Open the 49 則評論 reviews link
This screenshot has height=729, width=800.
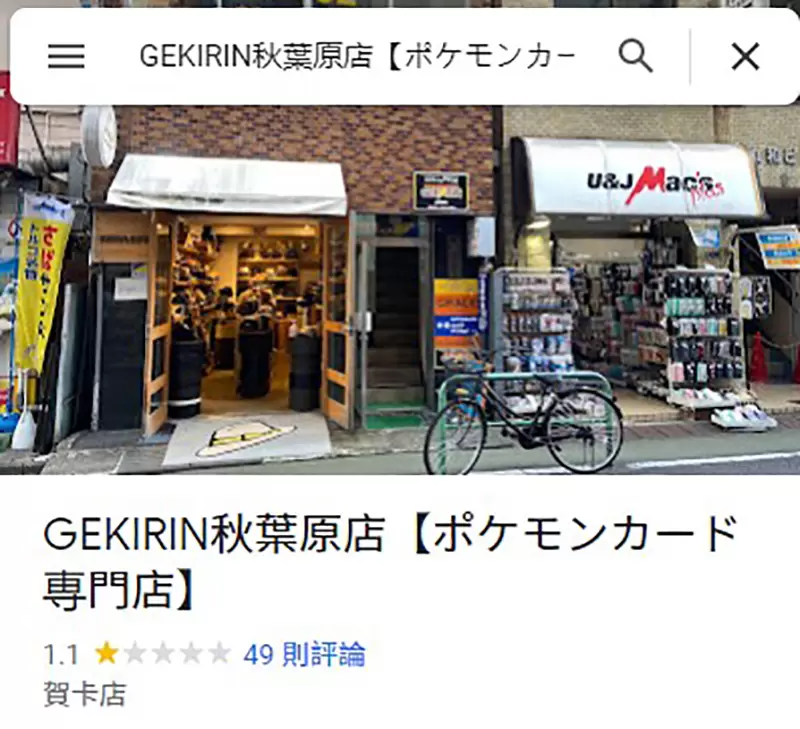(x=304, y=654)
